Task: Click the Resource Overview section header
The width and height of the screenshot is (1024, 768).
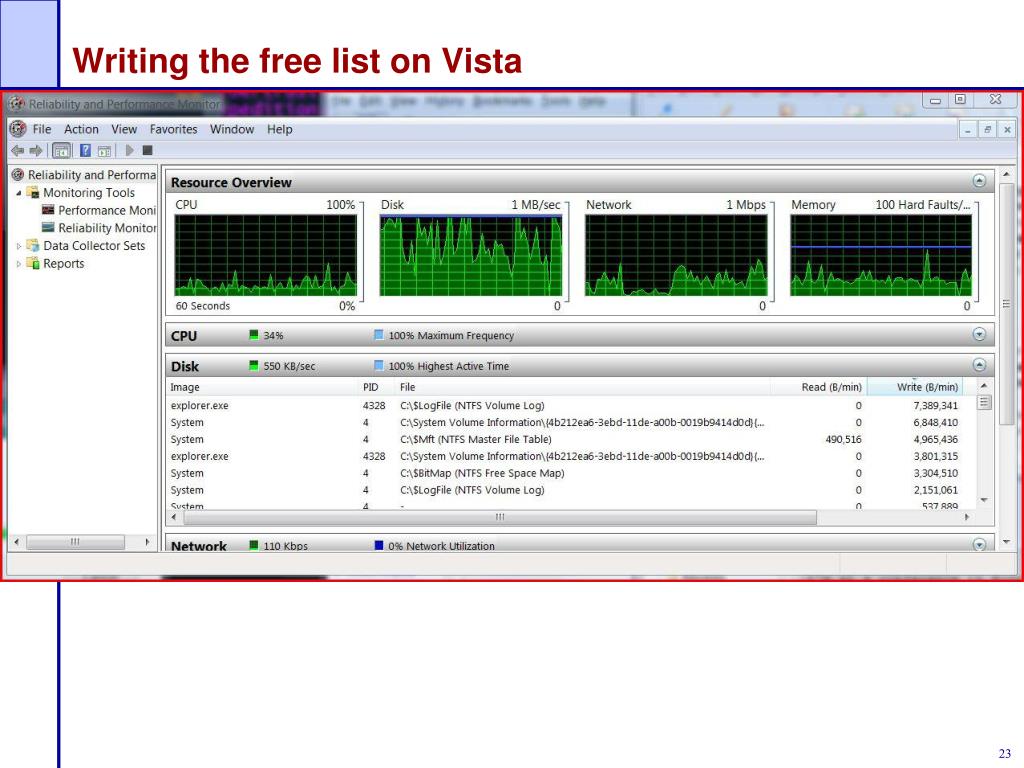Action: click(580, 182)
